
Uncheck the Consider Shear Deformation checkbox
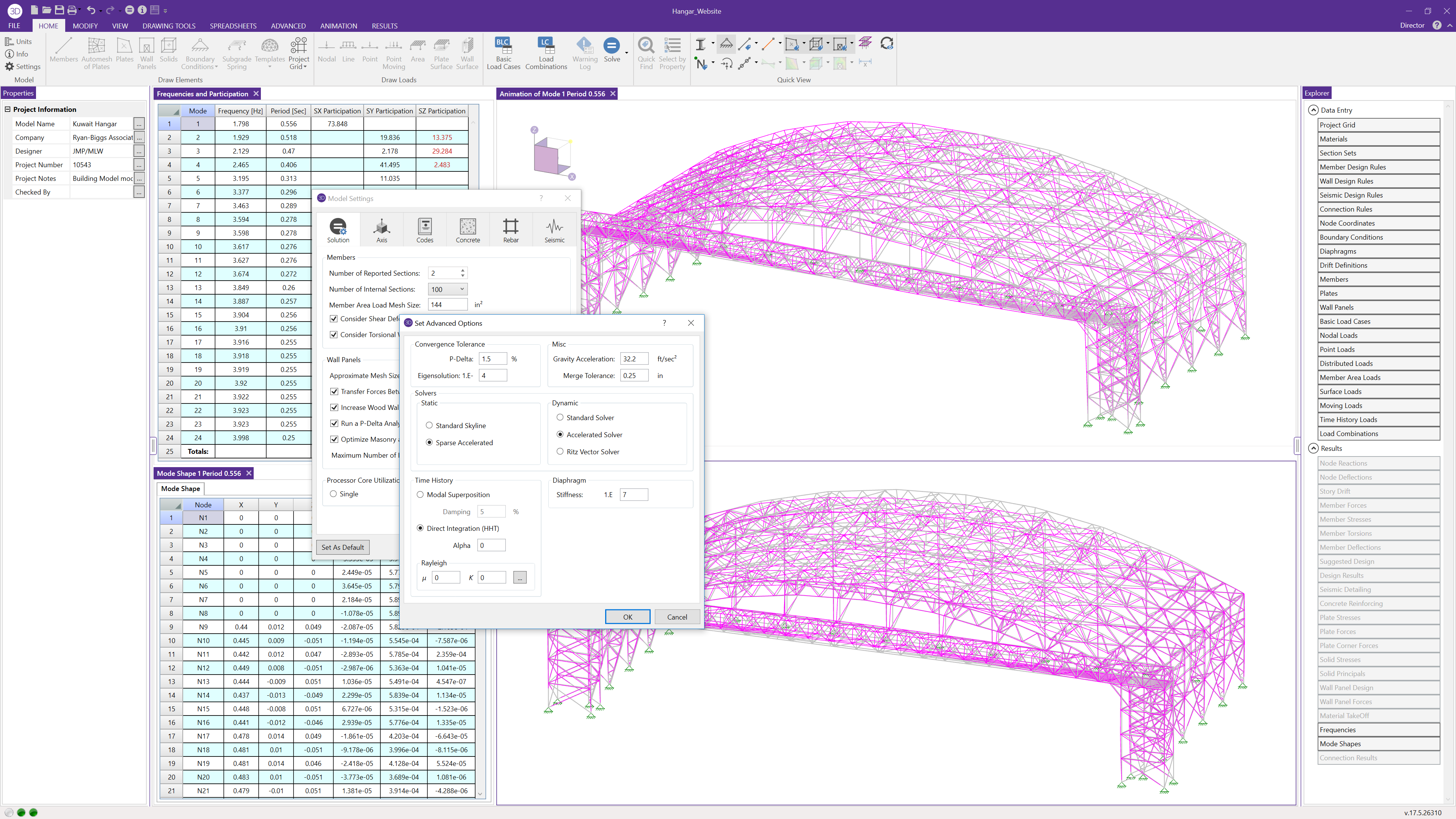334,319
